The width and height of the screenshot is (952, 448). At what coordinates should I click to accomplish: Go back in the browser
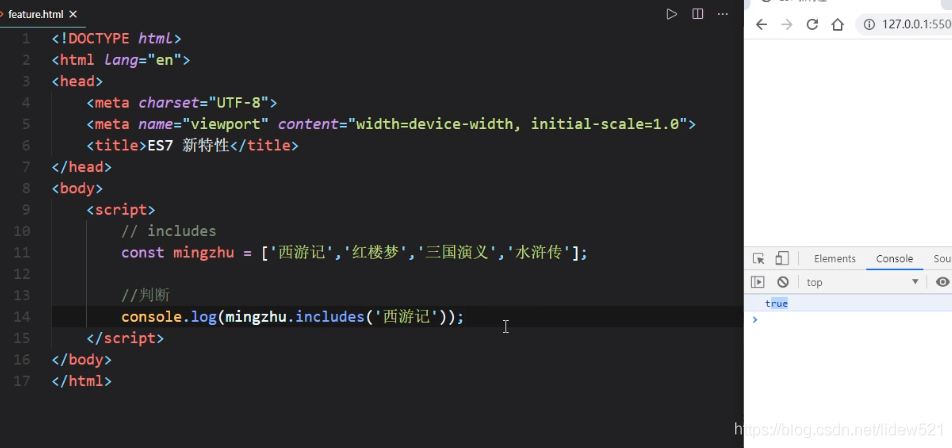[761, 24]
